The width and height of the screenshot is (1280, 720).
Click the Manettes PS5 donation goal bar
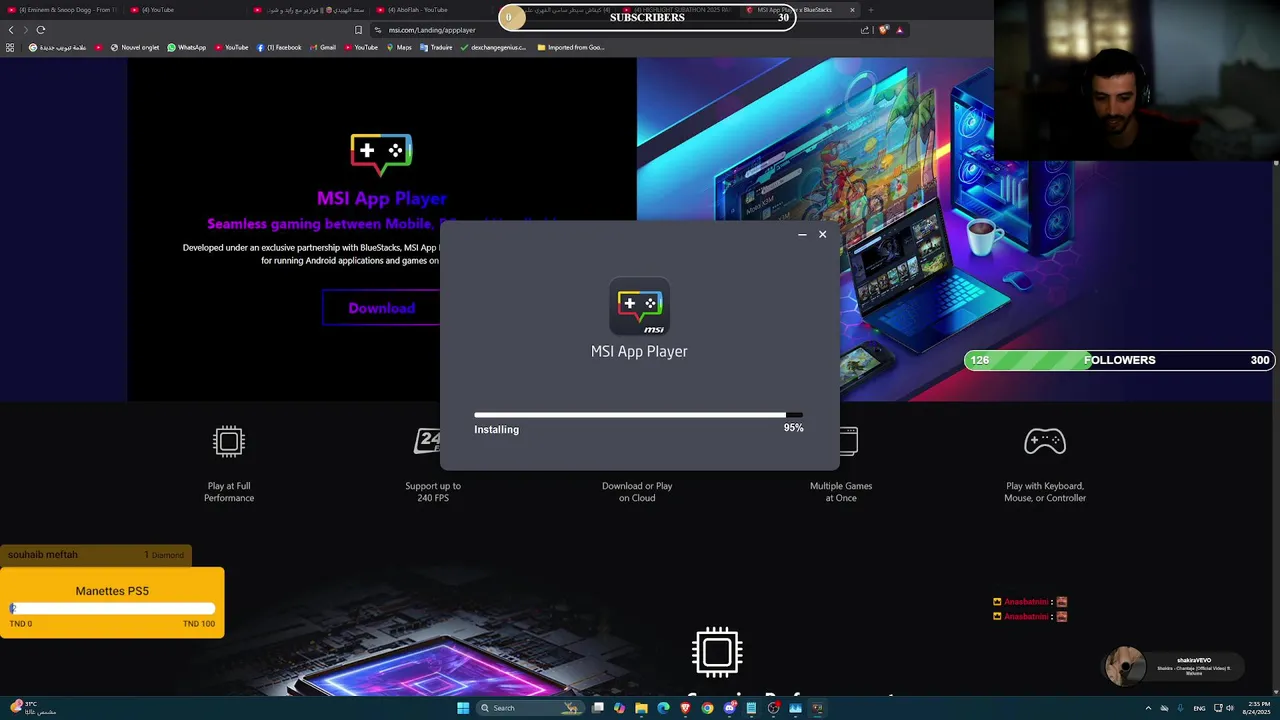112,608
